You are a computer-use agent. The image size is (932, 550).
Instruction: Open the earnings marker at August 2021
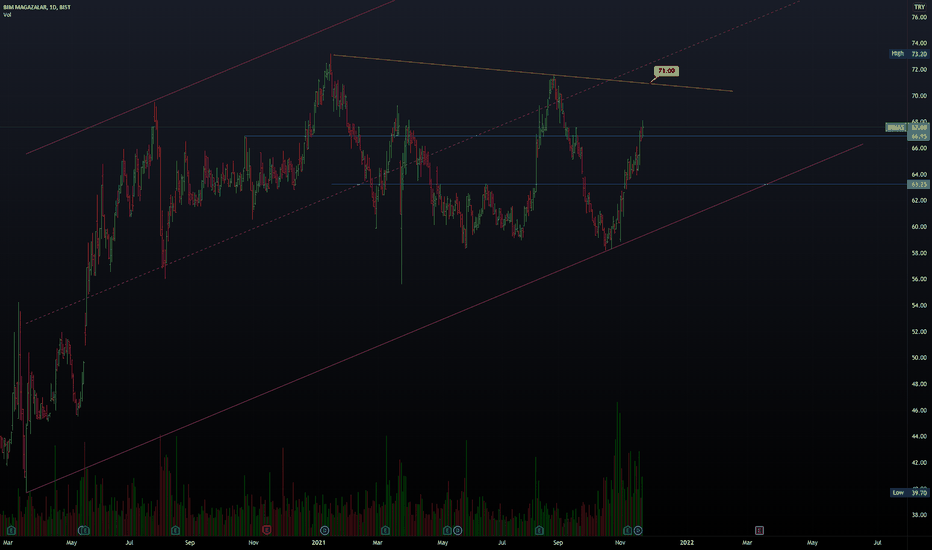(x=539, y=530)
